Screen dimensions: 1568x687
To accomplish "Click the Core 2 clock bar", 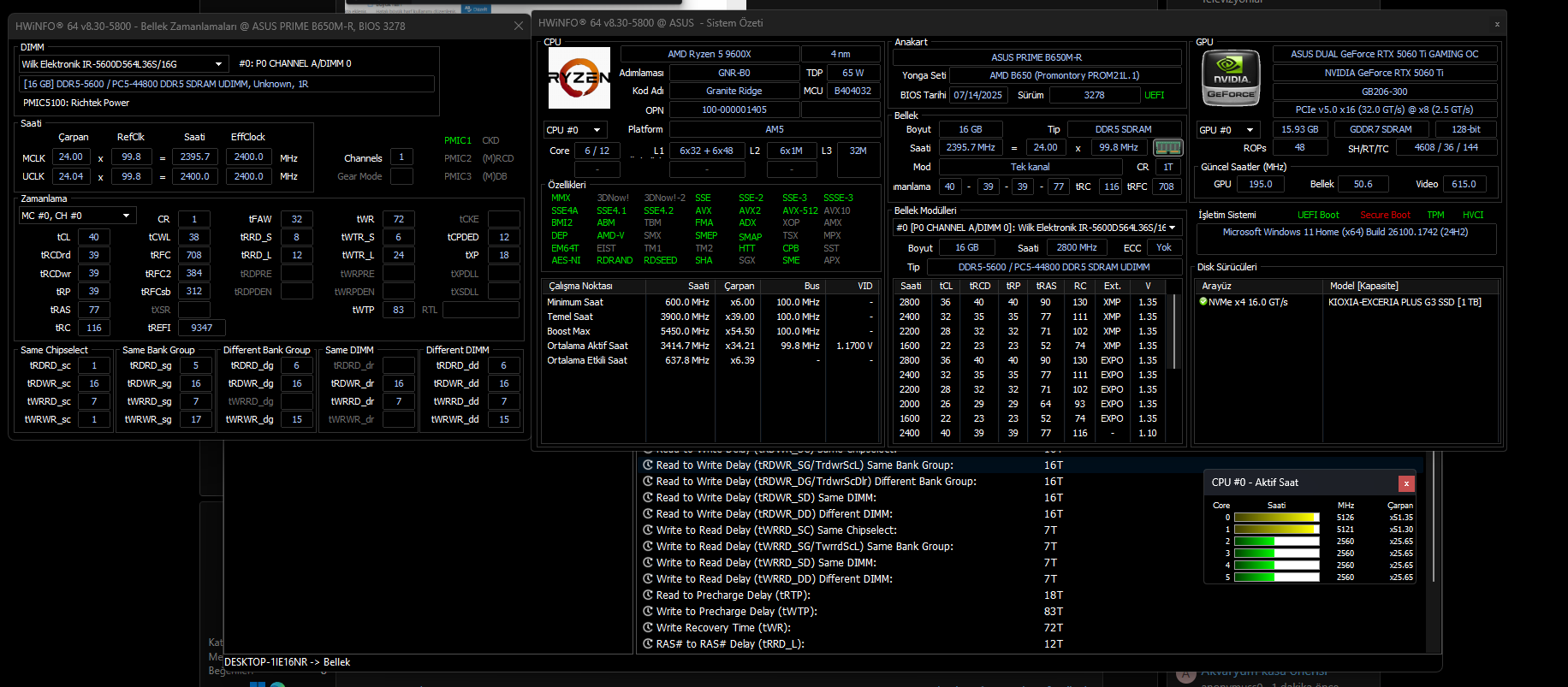I will (x=1277, y=542).
